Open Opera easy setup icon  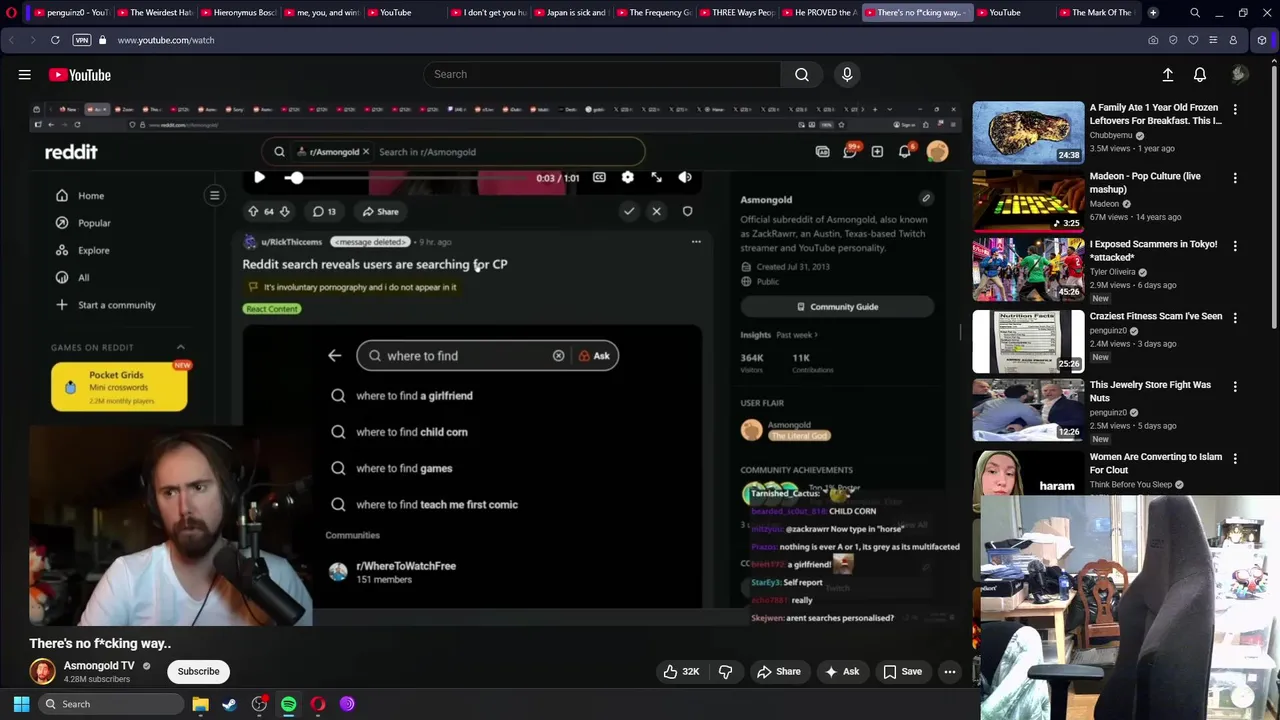(x=1213, y=40)
